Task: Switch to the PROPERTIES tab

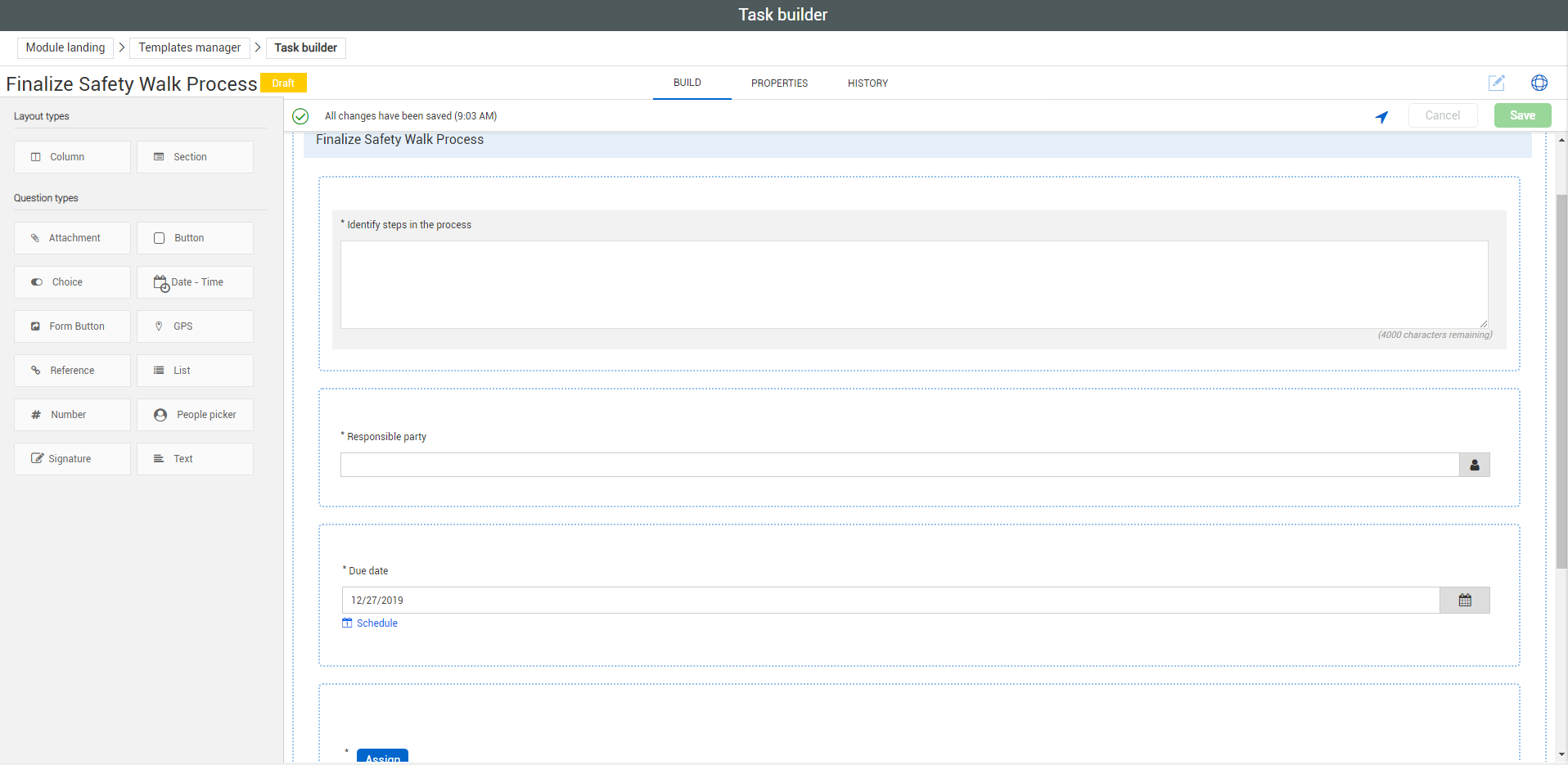Action: coord(779,83)
